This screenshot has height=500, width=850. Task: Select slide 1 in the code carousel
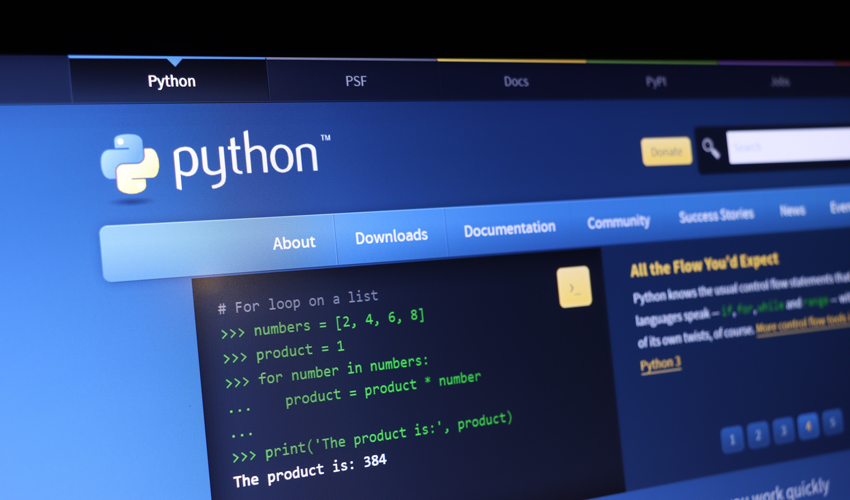(732, 438)
